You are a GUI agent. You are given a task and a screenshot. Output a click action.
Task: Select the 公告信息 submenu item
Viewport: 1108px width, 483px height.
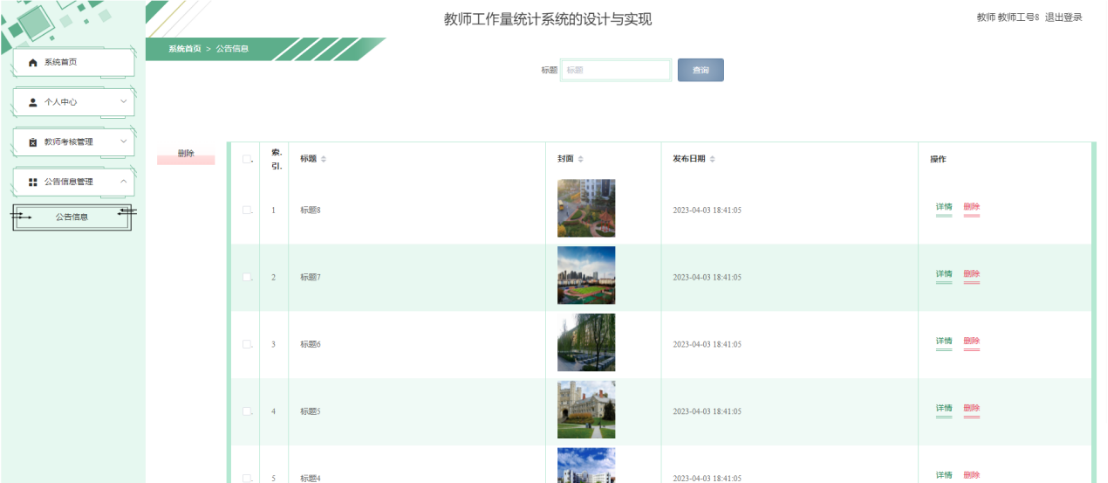click(72, 217)
